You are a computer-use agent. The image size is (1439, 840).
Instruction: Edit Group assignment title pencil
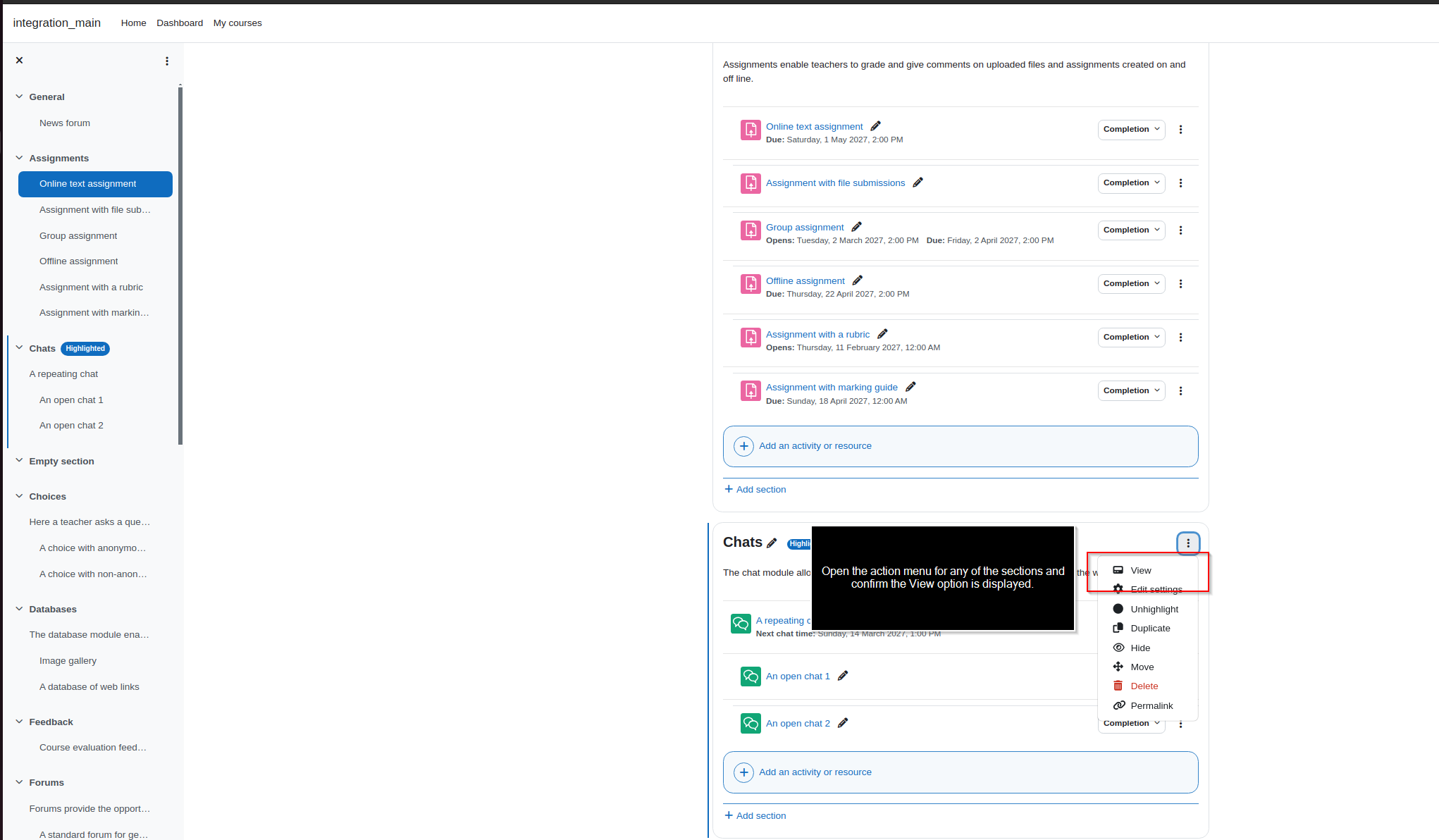(857, 227)
